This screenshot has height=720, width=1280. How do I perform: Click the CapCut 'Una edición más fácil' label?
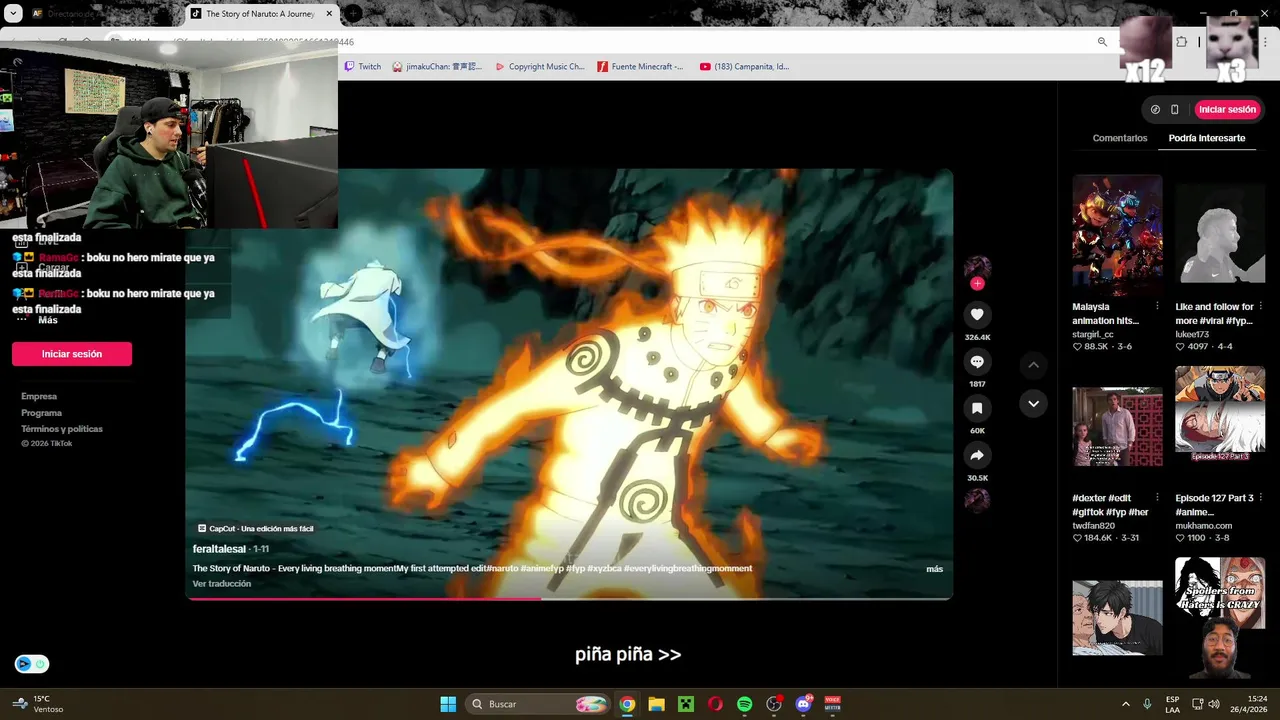pyautogui.click(x=256, y=528)
